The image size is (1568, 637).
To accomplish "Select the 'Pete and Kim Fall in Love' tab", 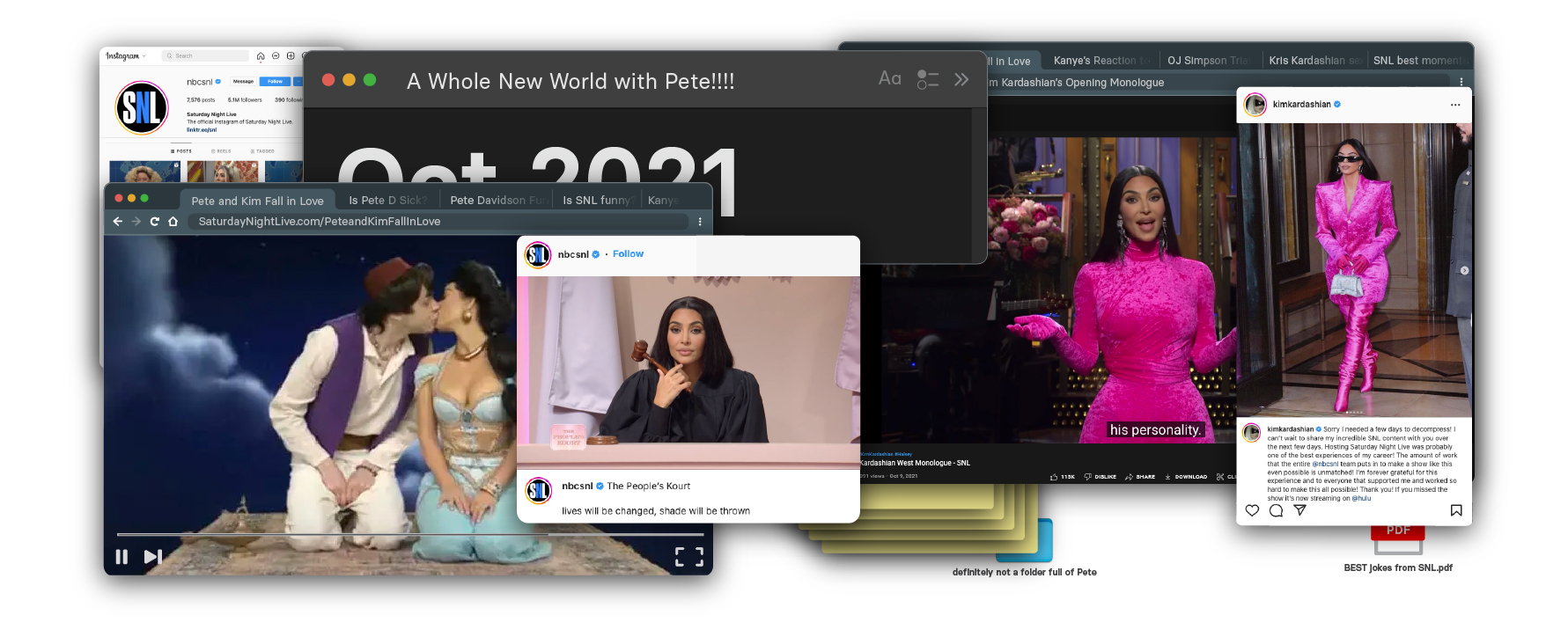I will [x=257, y=201].
